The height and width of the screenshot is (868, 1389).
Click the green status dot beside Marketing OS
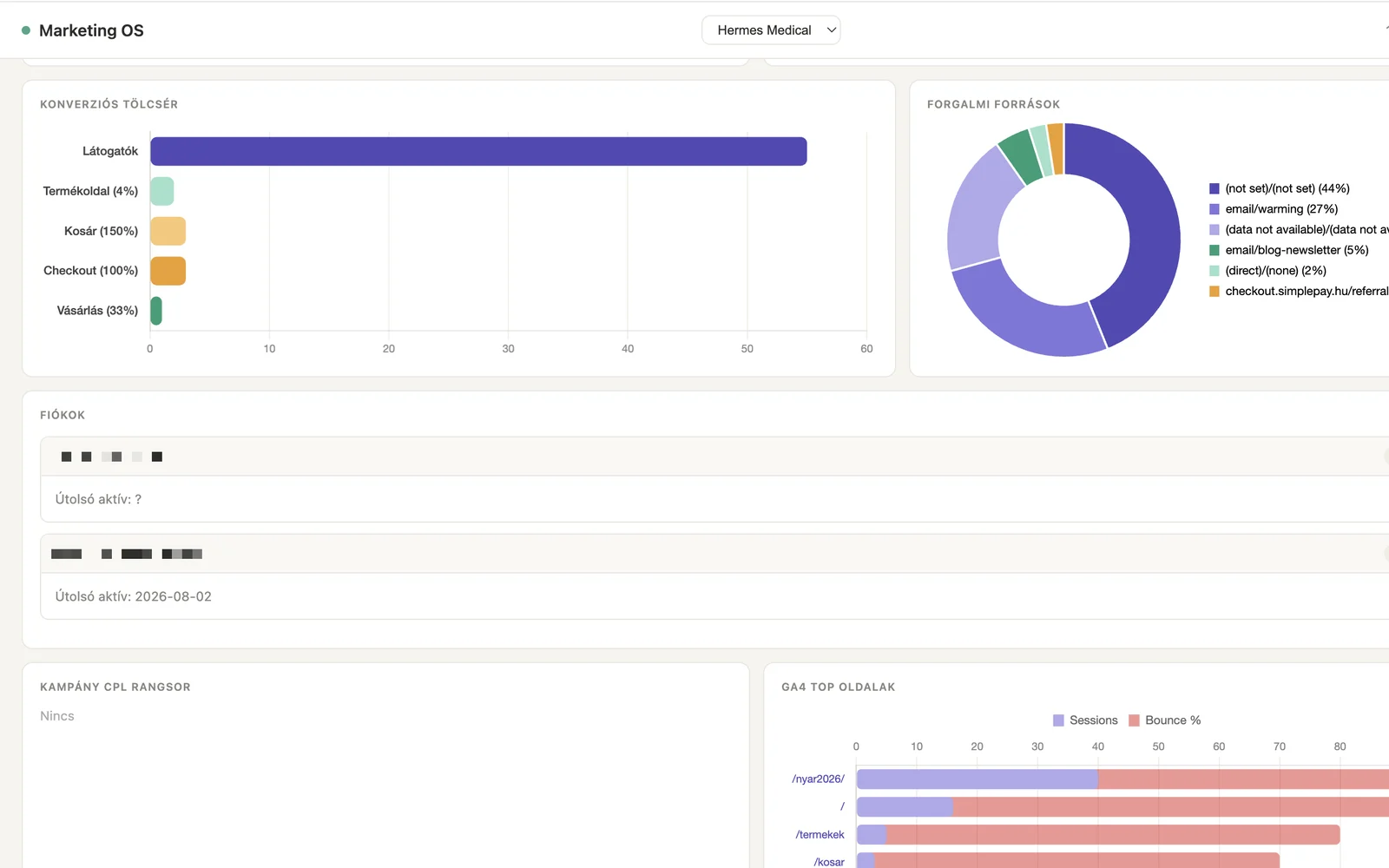click(x=26, y=30)
